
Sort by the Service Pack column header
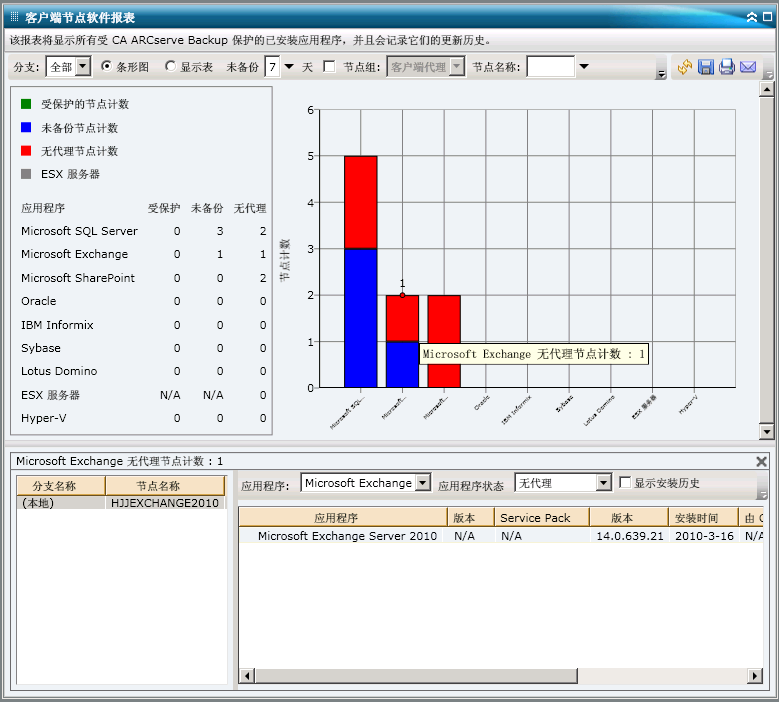coord(542,518)
